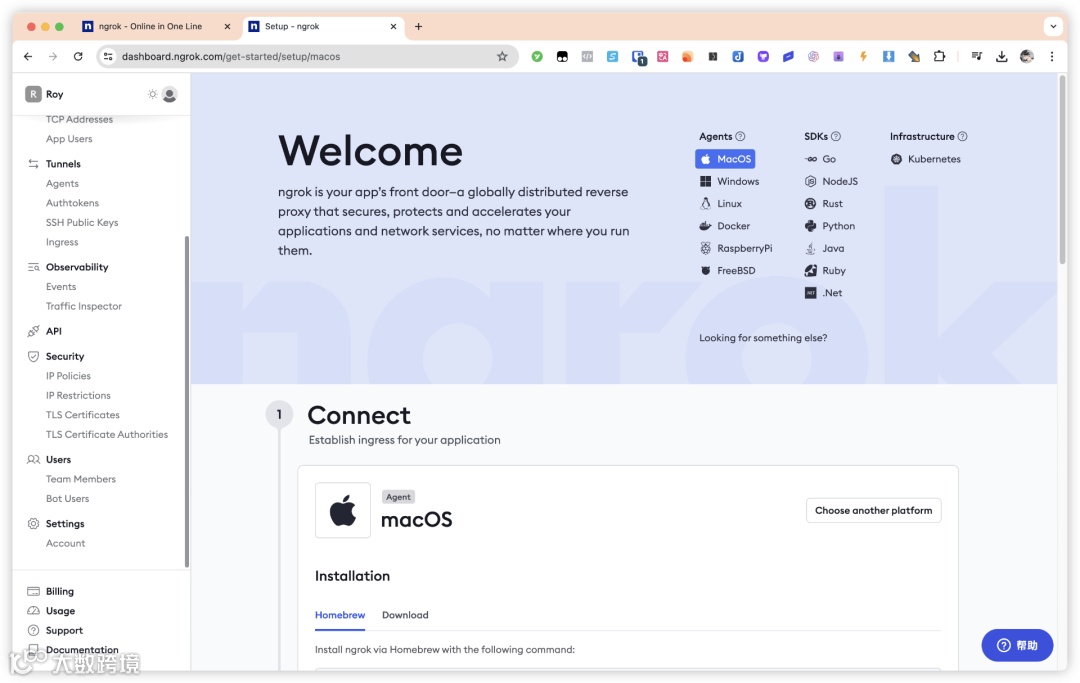1080x683 pixels.
Task: Click the page's vertical scrollbar
Action: (x=1062, y=170)
